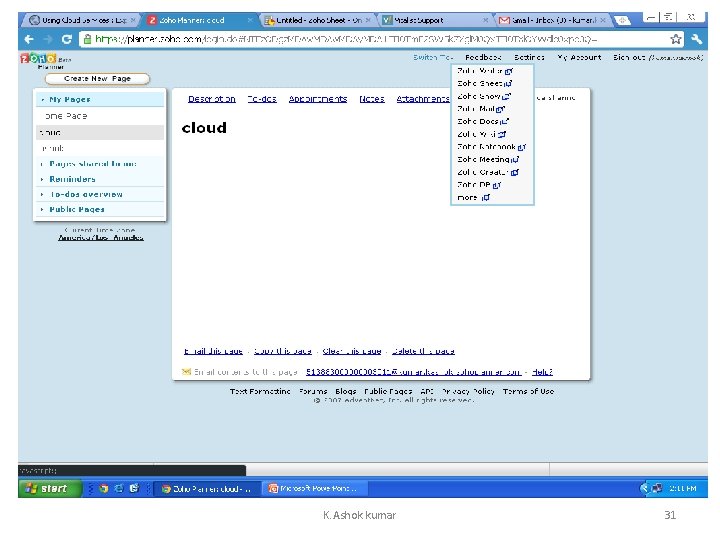Click the Zoho Planner cloud taskbar button

point(207,489)
